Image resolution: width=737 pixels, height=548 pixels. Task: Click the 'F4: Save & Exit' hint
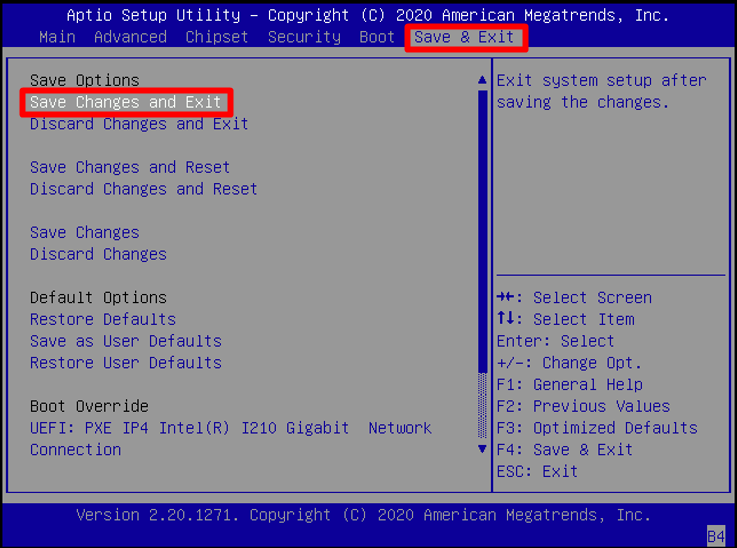point(565,449)
